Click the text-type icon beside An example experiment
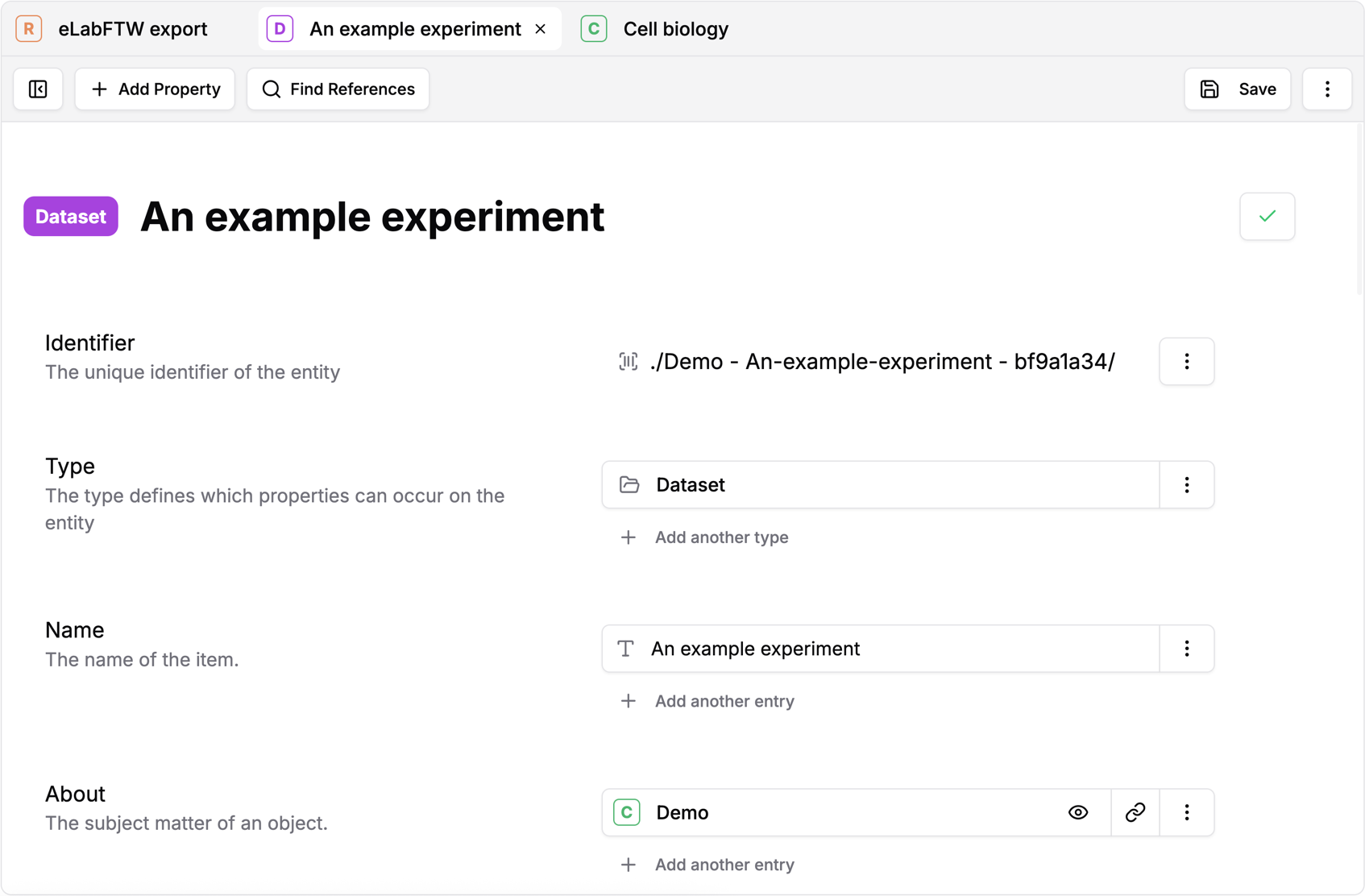The height and width of the screenshot is (896, 1365). tap(625, 649)
